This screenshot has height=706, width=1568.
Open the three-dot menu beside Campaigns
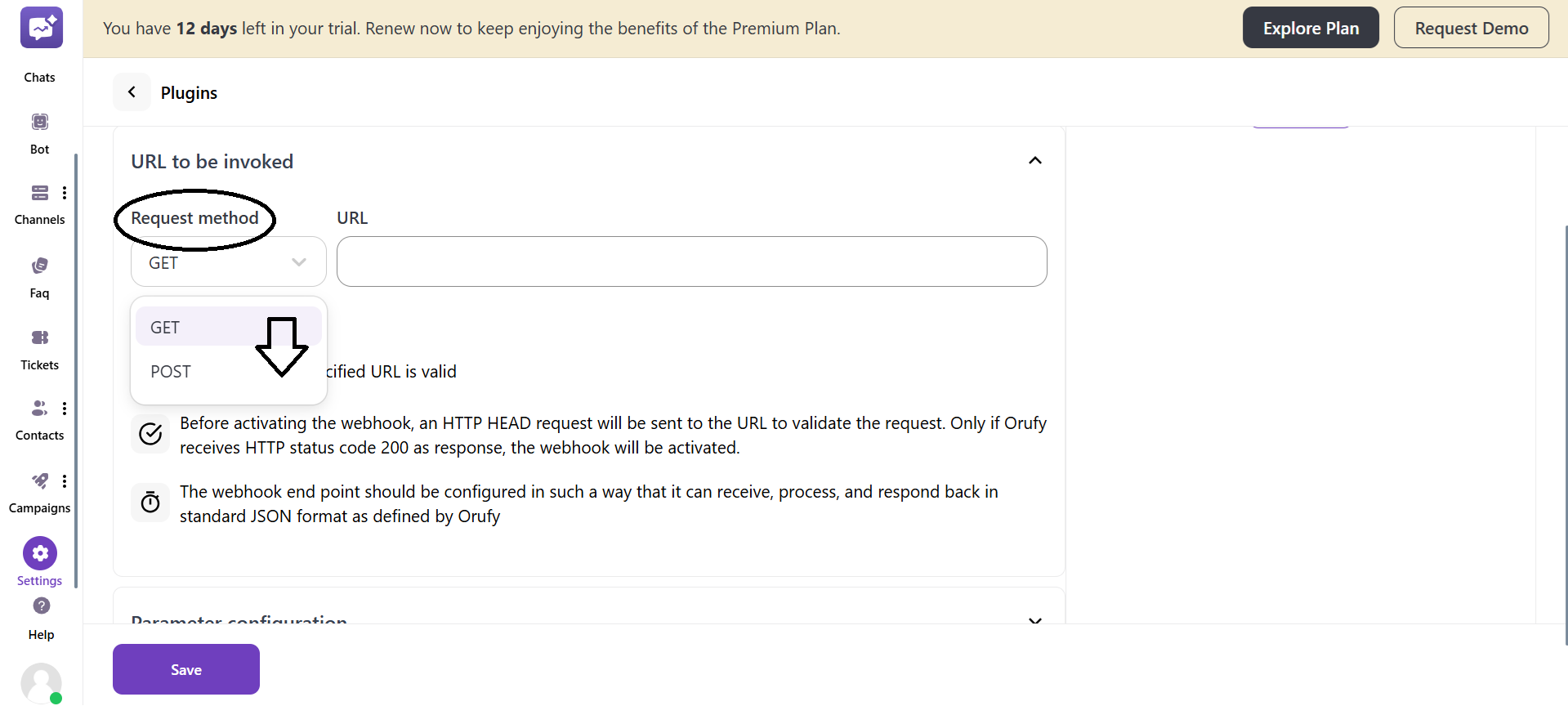[x=65, y=480]
